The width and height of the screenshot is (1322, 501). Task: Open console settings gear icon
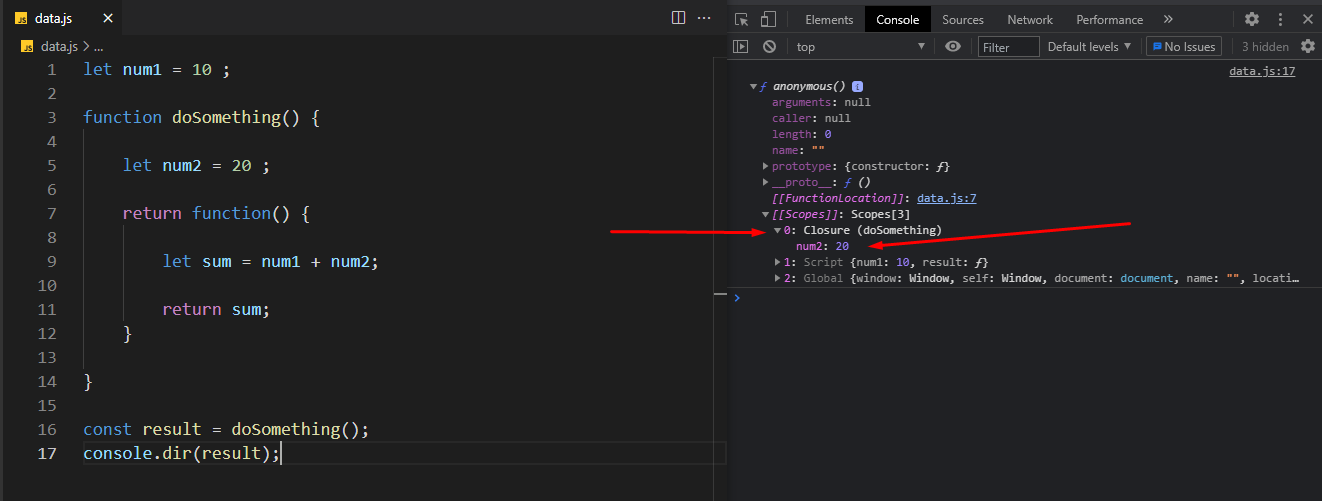(1308, 46)
